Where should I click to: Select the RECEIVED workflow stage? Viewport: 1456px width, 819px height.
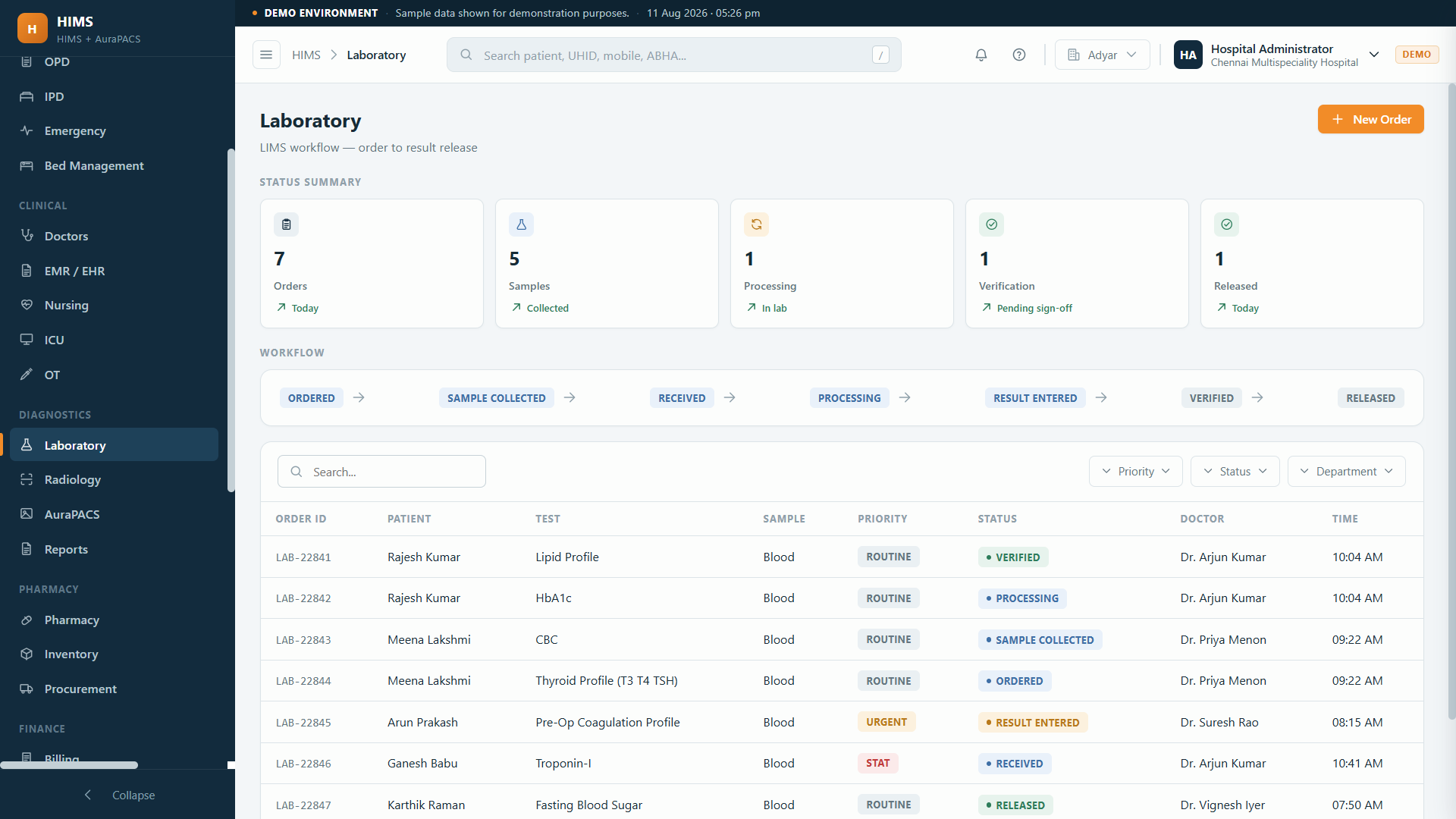tap(682, 398)
